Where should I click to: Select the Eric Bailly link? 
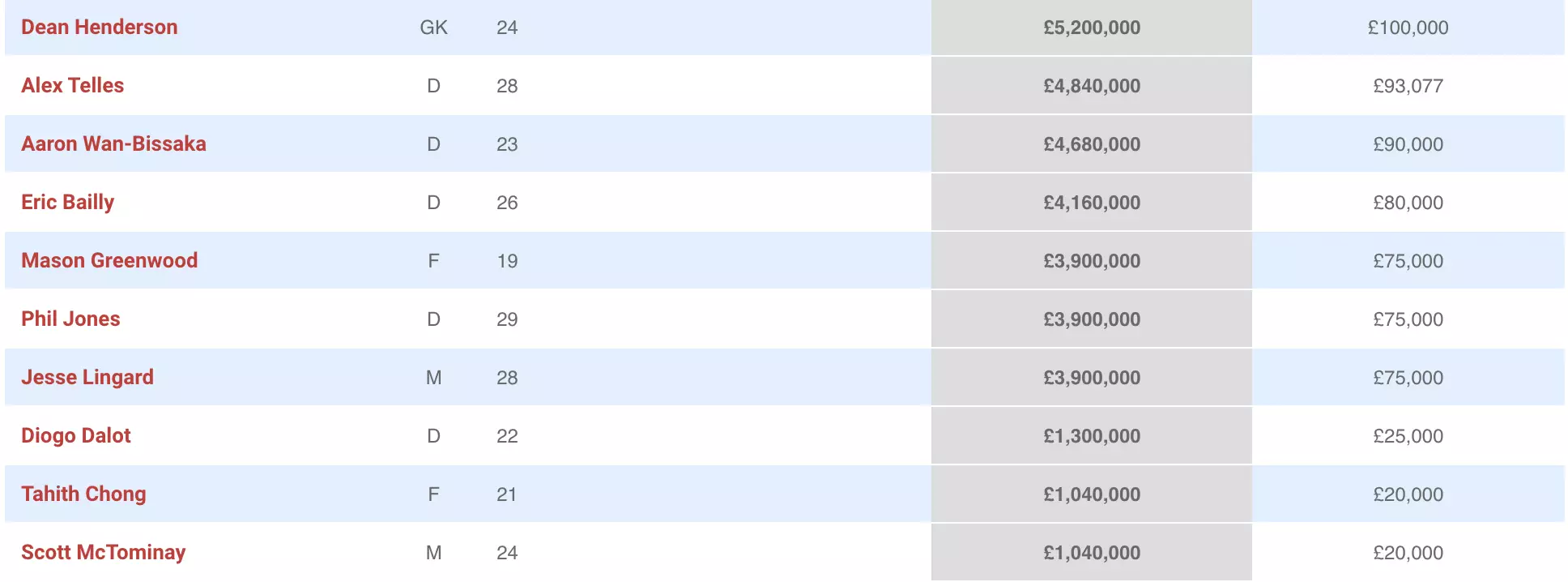67,203
